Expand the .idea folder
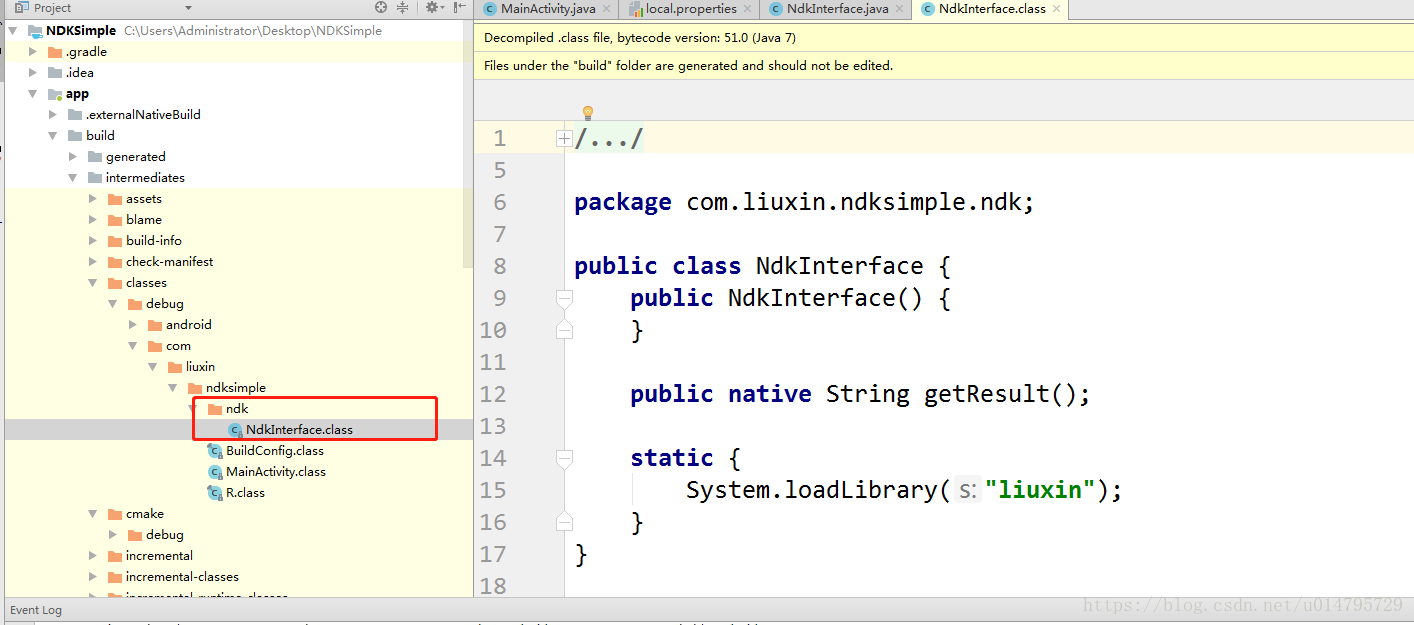The width and height of the screenshot is (1414, 625). [x=33, y=73]
